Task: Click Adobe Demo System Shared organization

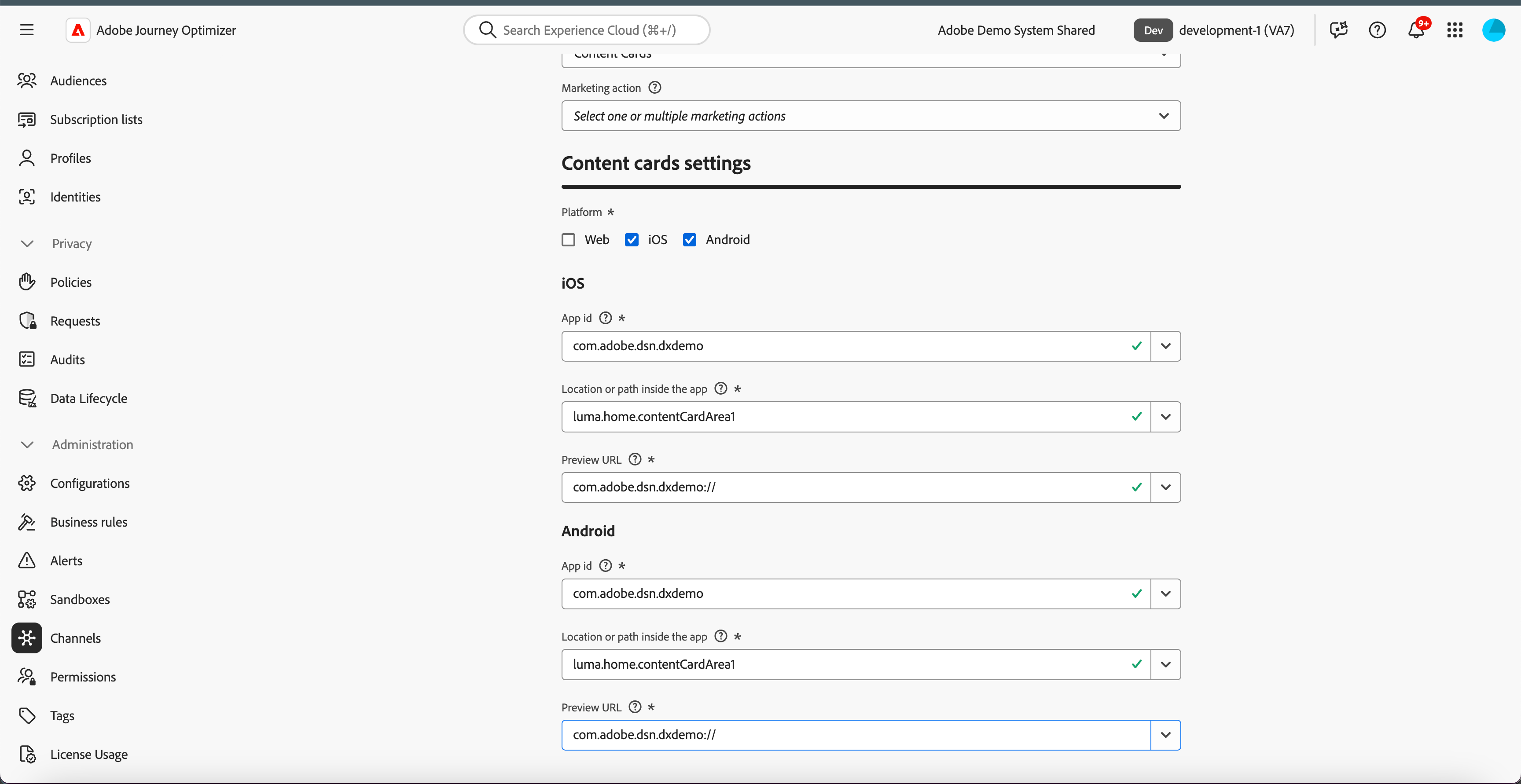Action: [1016, 30]
